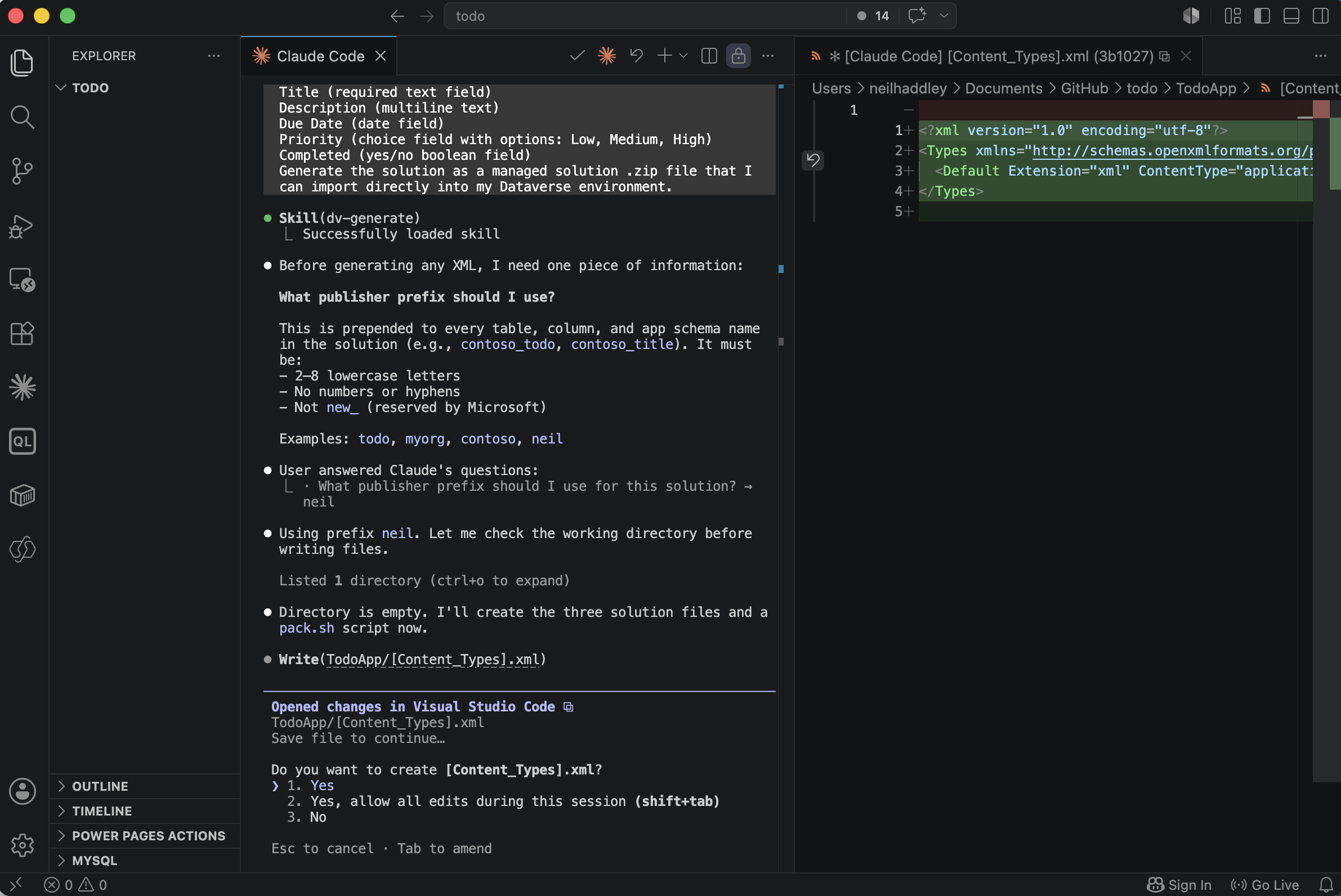Open the right editor group more actions menu
Image resolution: width=1341 pixels, height=896 pixels.
(x=1320, y=55)
